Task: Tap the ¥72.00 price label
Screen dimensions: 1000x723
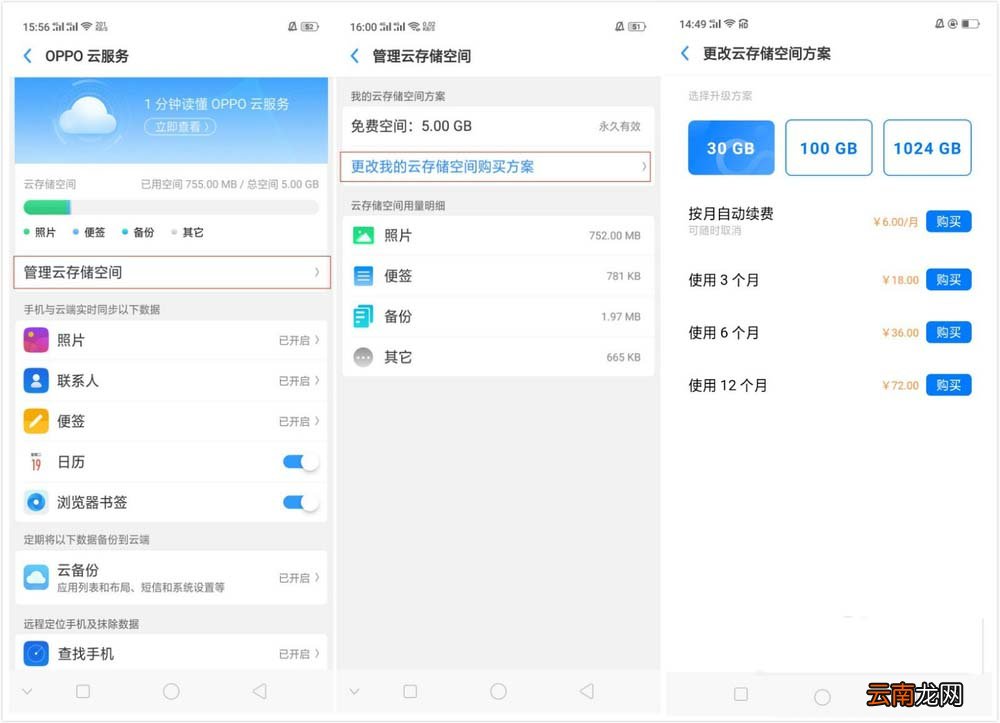Action: click(x=901, y=385)
